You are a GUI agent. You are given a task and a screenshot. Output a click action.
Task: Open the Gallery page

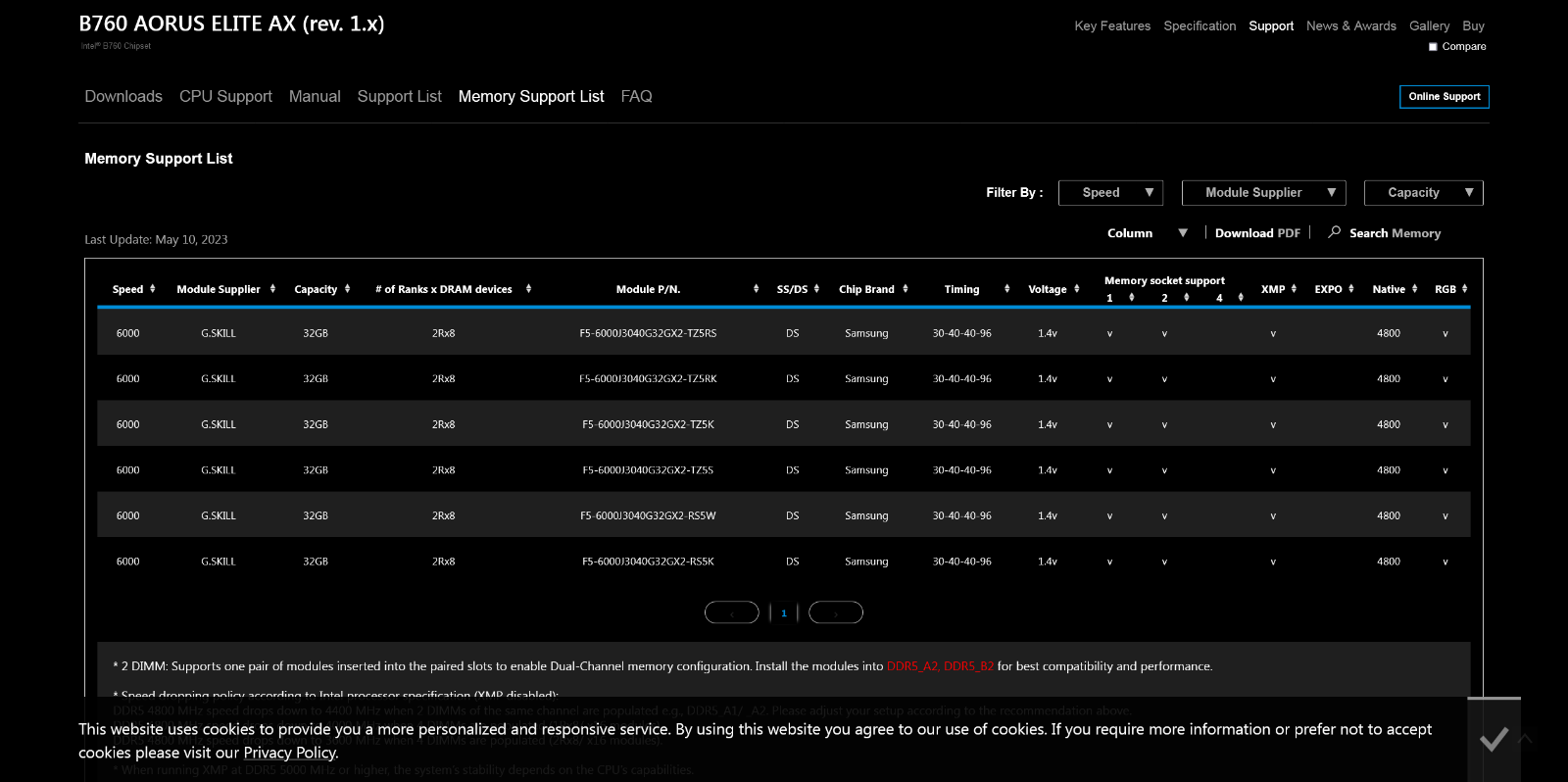(x=1429, y=26)
